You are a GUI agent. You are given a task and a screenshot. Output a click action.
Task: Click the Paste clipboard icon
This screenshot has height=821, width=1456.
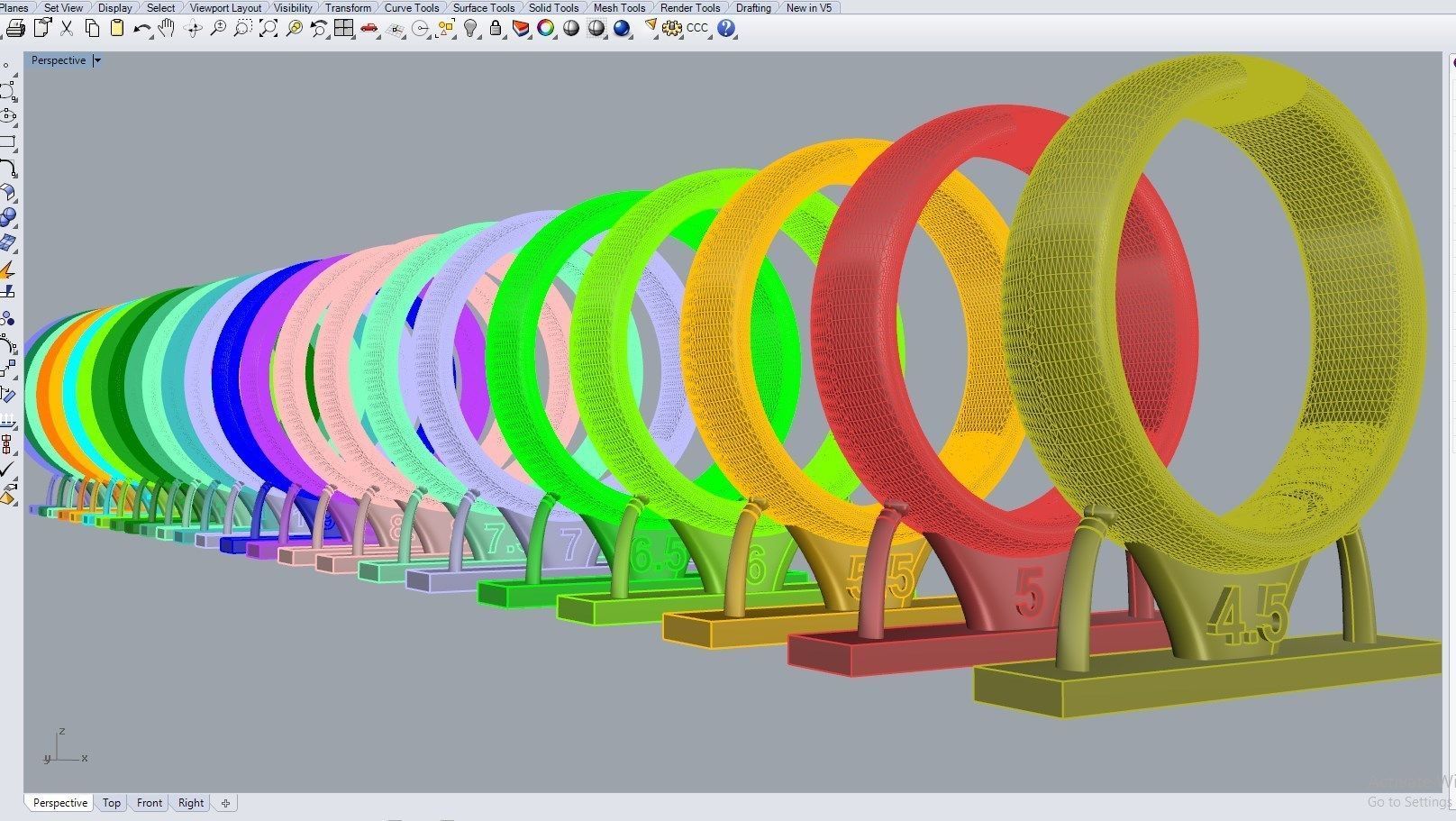(x=117, y=29)
